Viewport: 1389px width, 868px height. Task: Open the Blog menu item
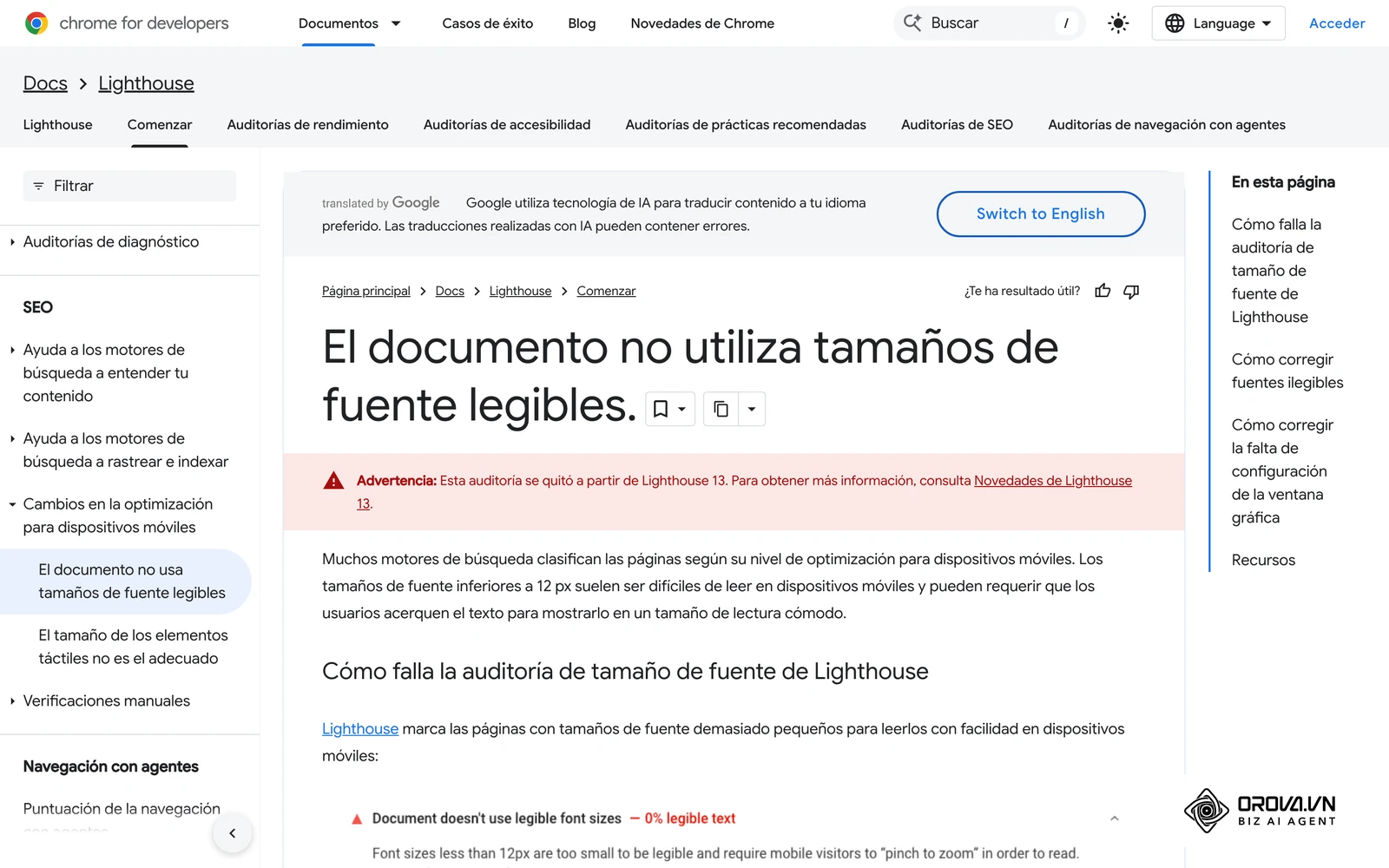click(x=582, y=23)
